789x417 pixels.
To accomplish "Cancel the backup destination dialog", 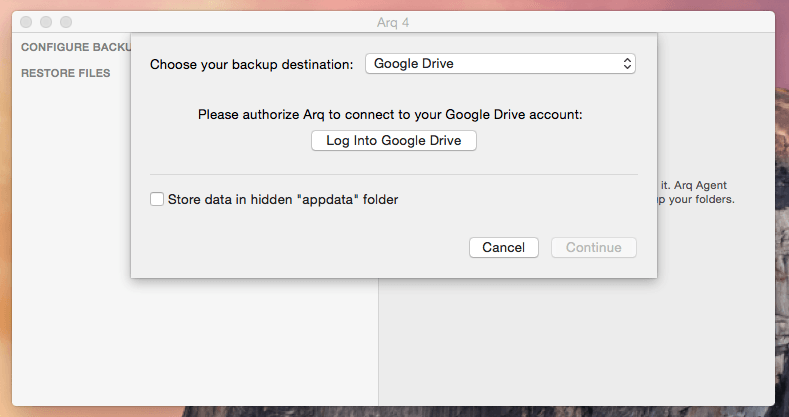I will tap(504, 247).
